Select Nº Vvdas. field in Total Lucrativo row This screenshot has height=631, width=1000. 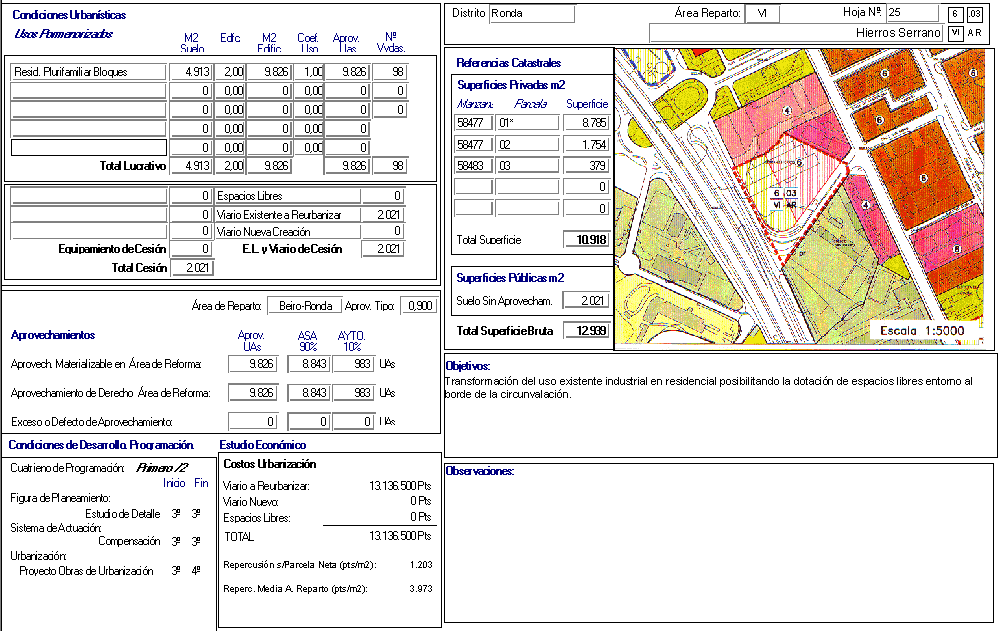(x=386, y=166)
